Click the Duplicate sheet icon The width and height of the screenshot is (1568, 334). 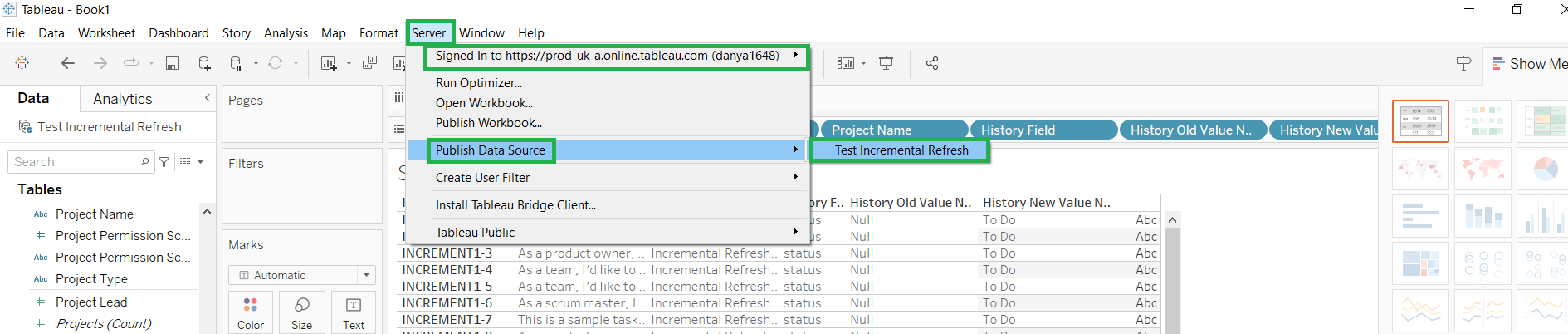click(370, 63)
